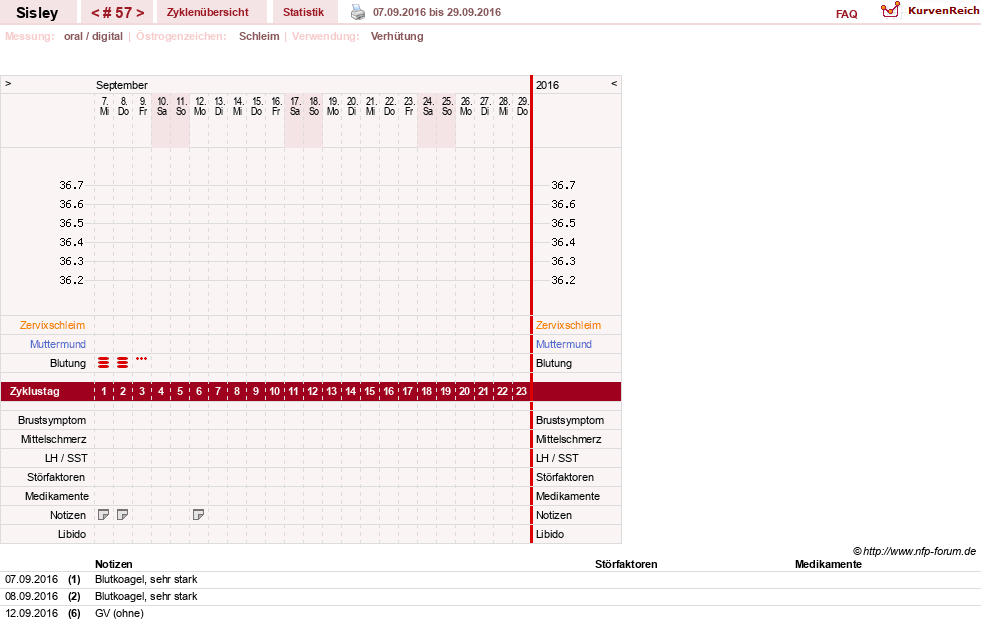
Task: Go to next cycle with right arrow
Action: click(140, 13)
